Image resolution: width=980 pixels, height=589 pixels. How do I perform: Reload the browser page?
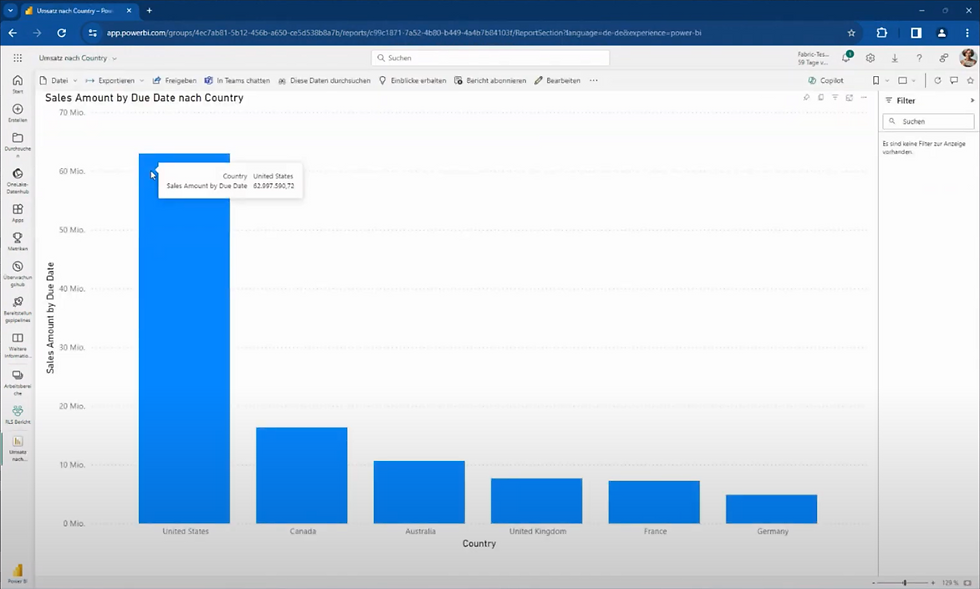[x=61, y=33]
